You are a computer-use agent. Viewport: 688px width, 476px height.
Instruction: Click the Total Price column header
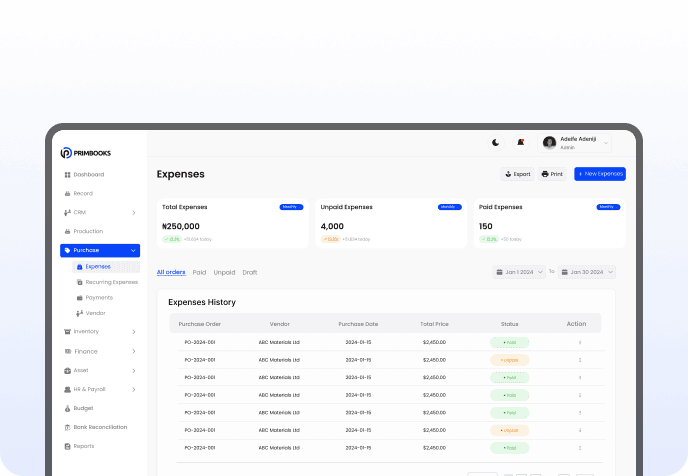click(434, 324)
